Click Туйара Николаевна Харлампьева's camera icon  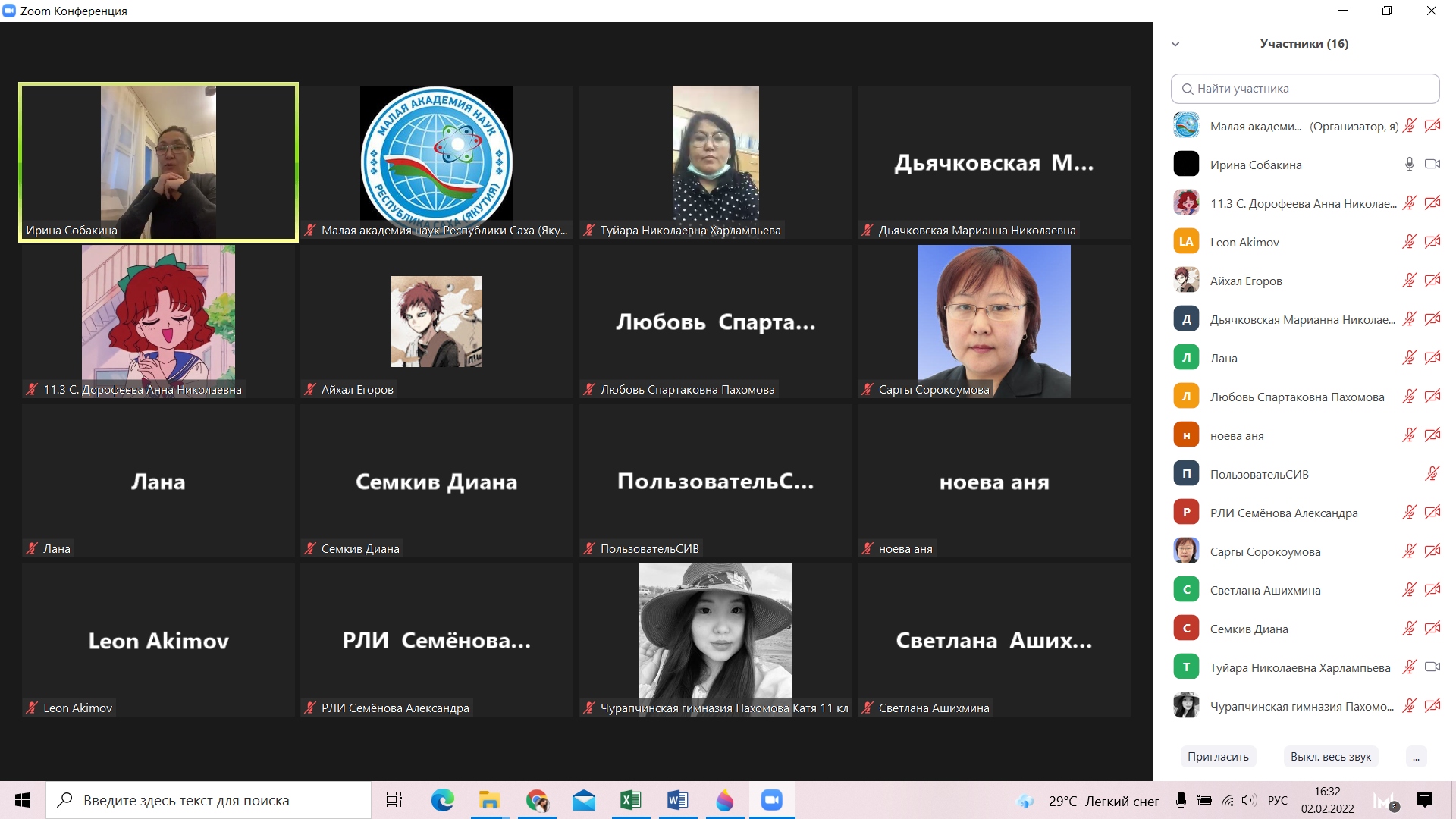pyautogui.click(x=1432, y=667)
